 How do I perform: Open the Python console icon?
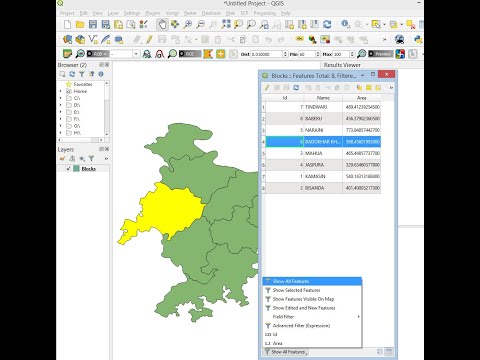coord(418,40)
